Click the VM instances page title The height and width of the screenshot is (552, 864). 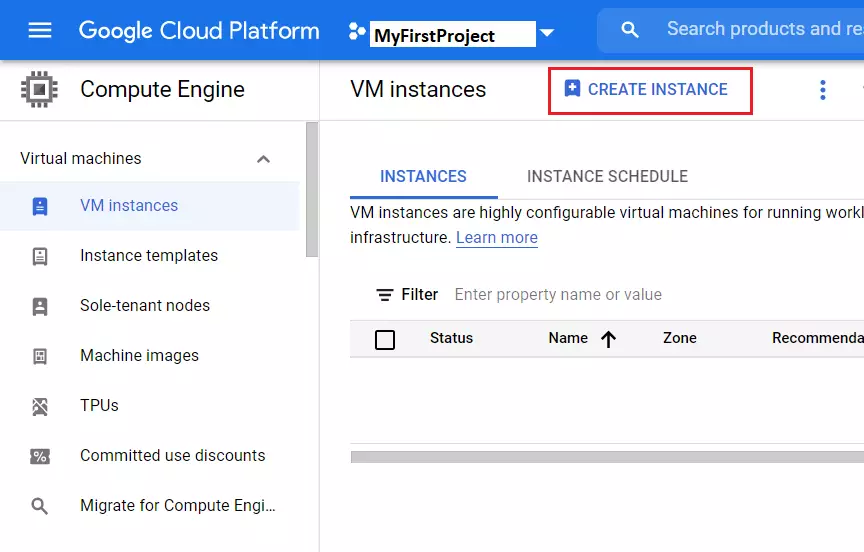[418, 89]
